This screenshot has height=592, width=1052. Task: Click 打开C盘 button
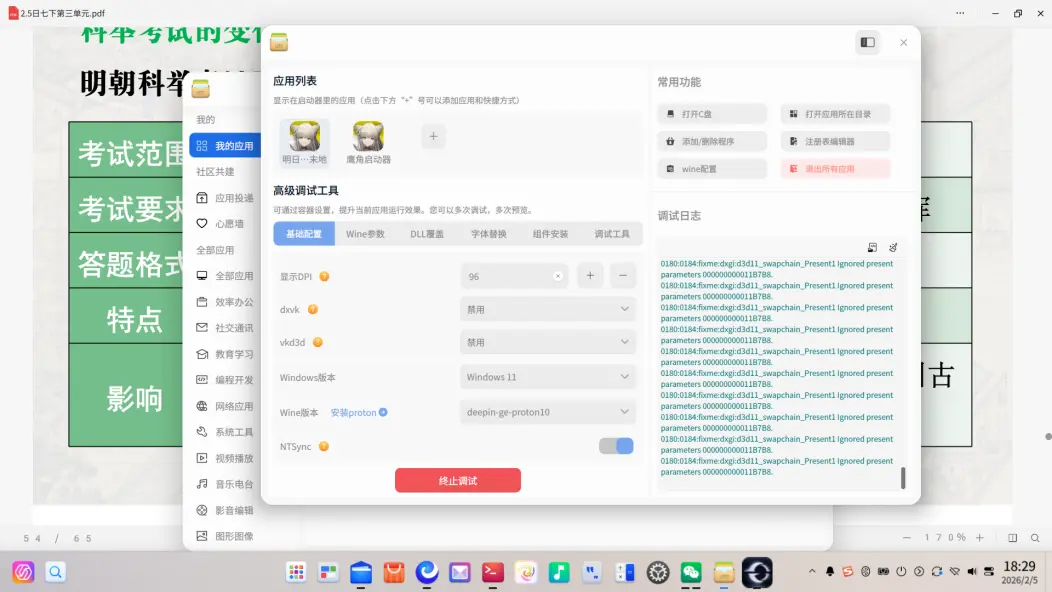coord(712,114)
